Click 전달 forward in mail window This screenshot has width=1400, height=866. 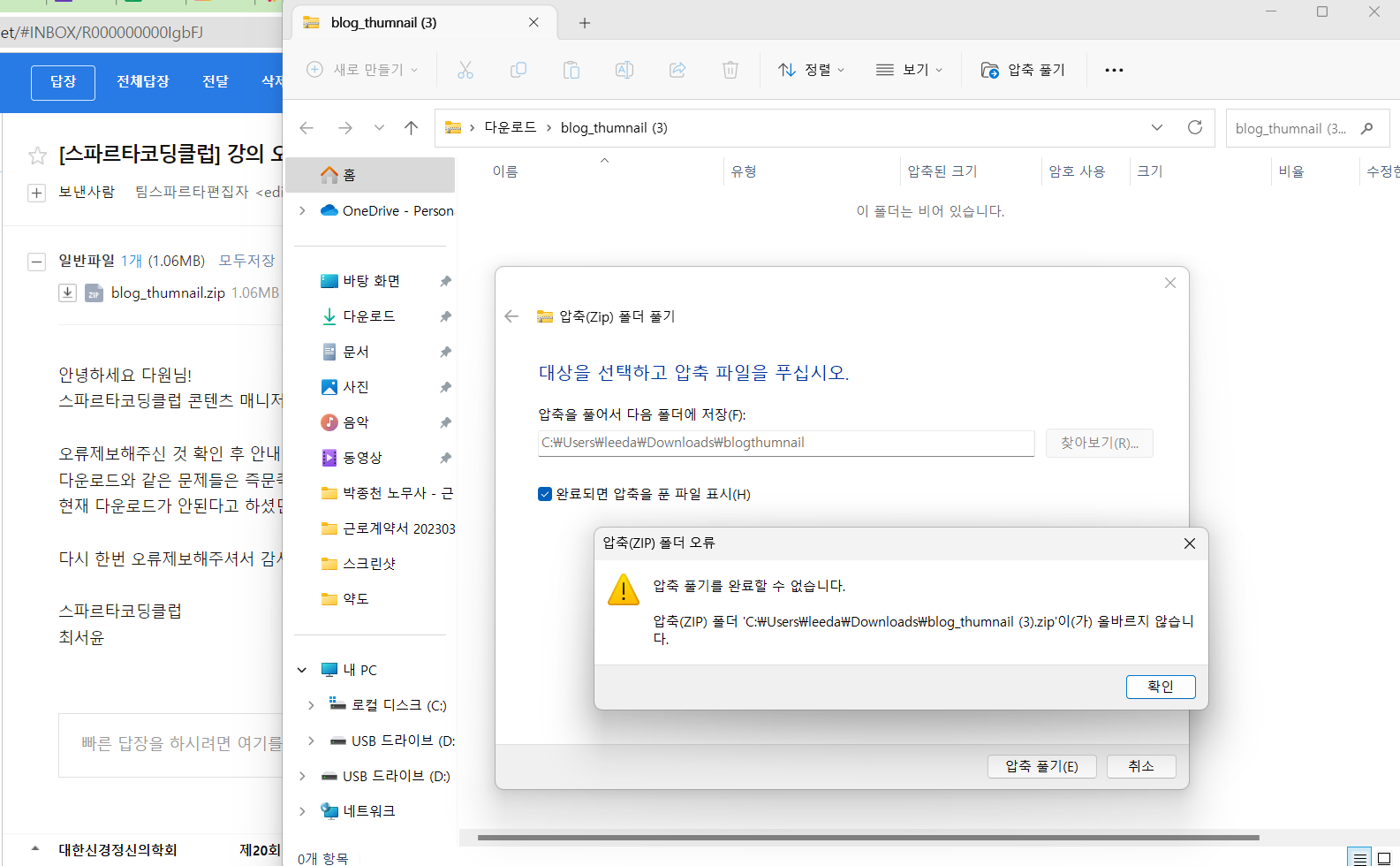click(x=216, y=81)
